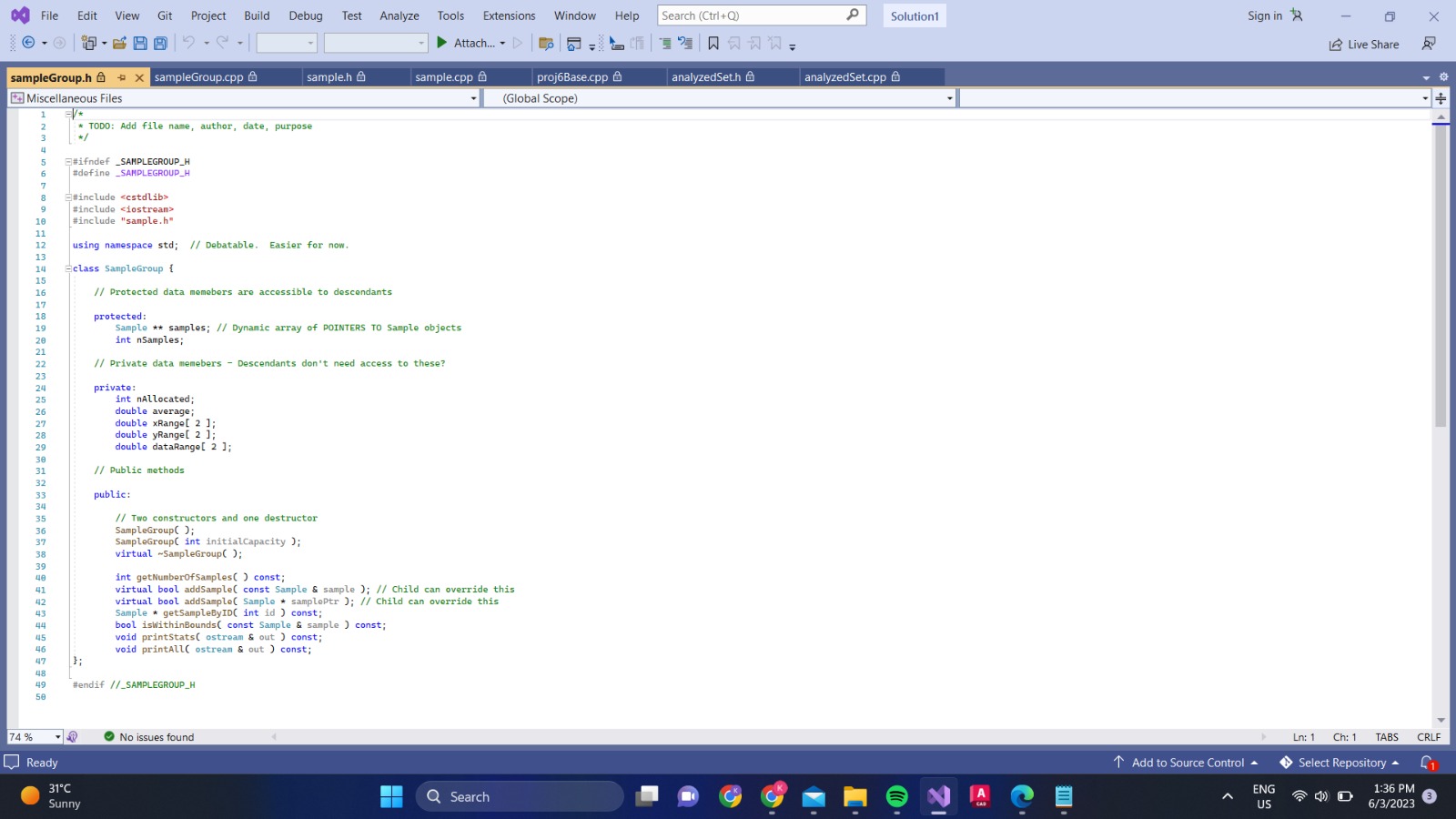Collapse the class SampleGroup code block
This screenshot has width=1456, height=819.
(x=67, y=268)
